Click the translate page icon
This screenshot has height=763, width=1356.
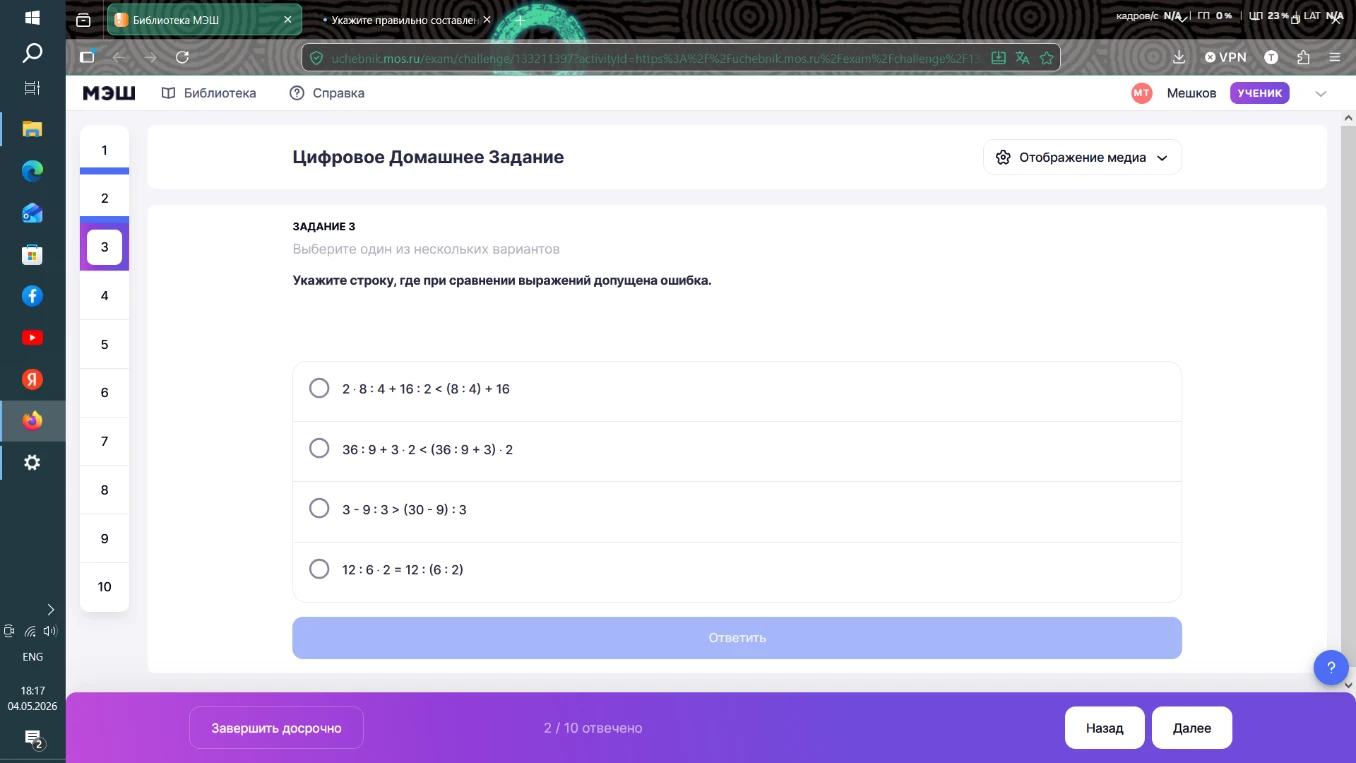coord(1022,58)
